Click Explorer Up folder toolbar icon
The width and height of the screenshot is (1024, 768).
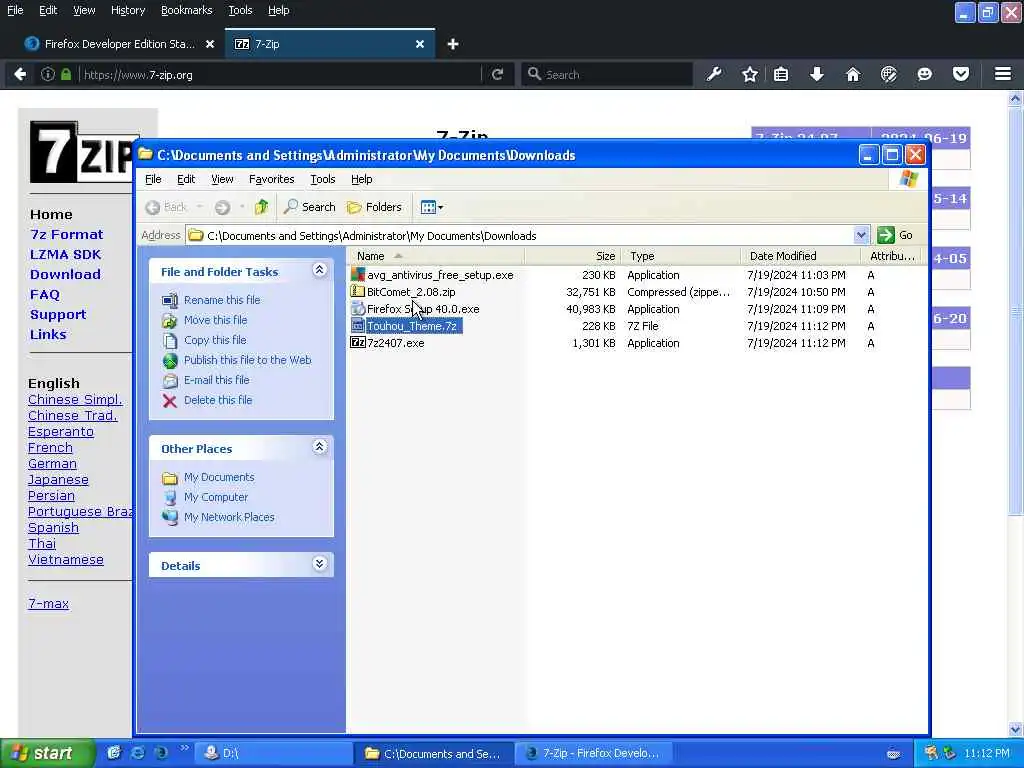tap(262, 207)
